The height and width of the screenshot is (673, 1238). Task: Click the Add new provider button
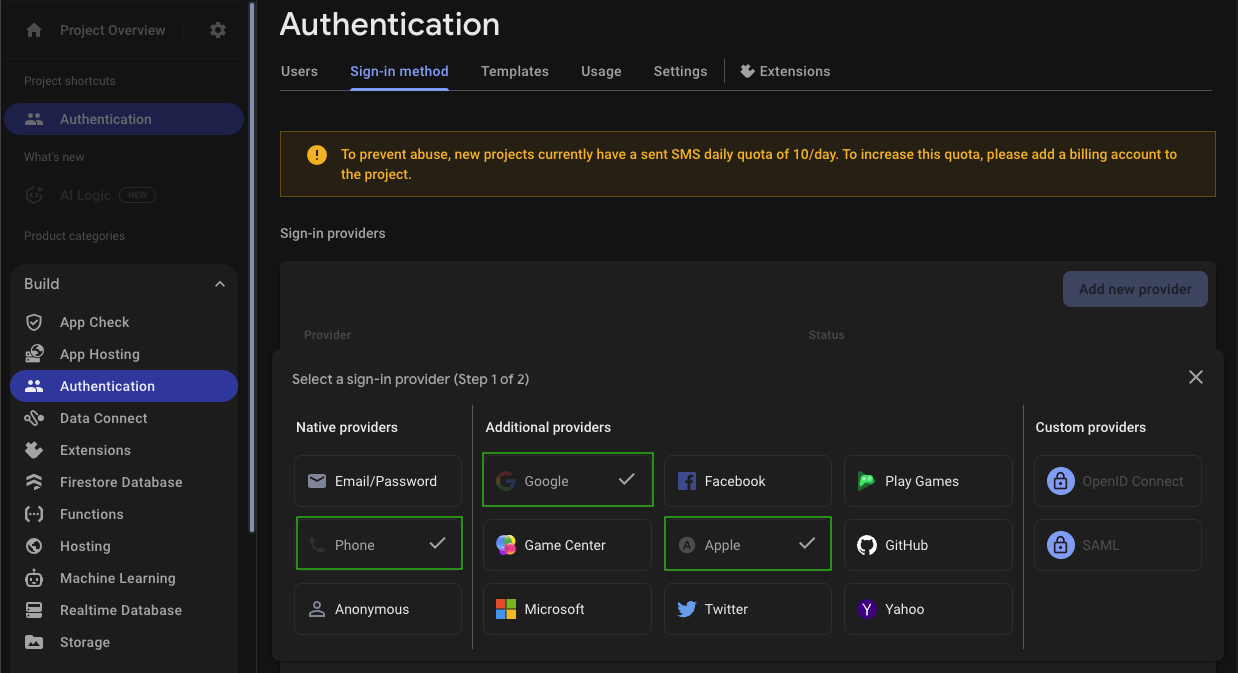pyautogui.click(x=1135, y=289)
